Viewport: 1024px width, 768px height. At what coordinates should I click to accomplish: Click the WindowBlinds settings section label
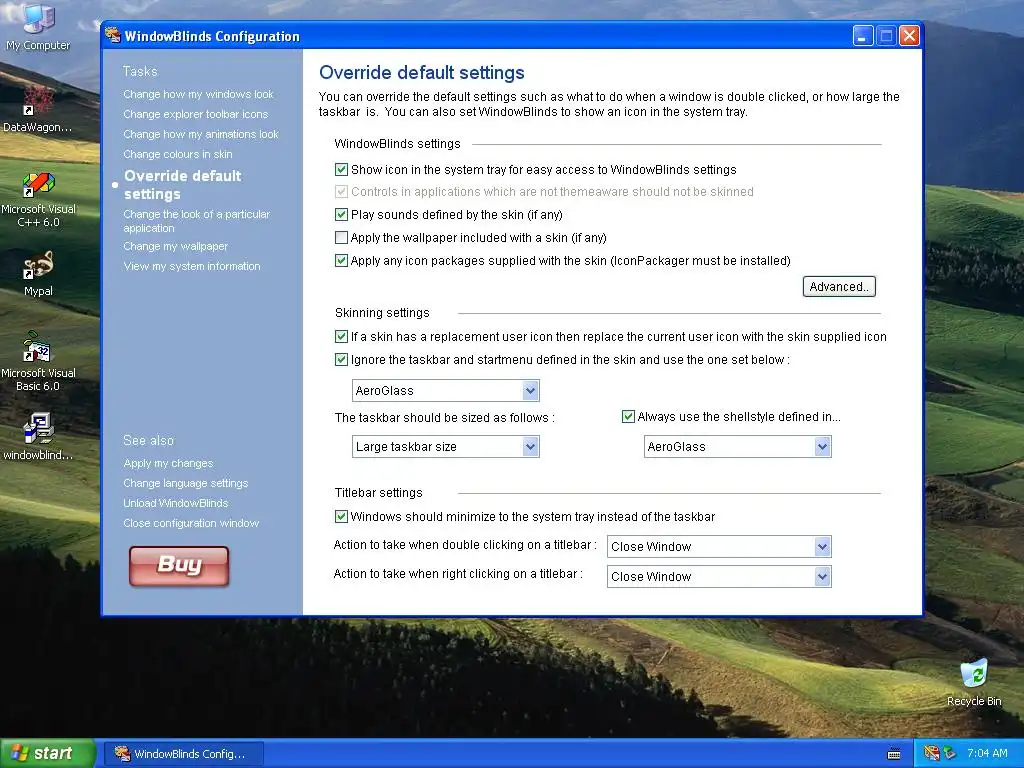[x=398, y=144]
